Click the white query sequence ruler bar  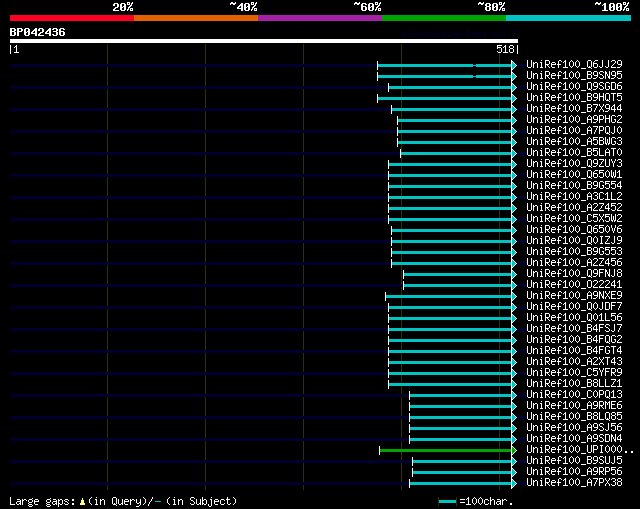click(x=264, y=41)
